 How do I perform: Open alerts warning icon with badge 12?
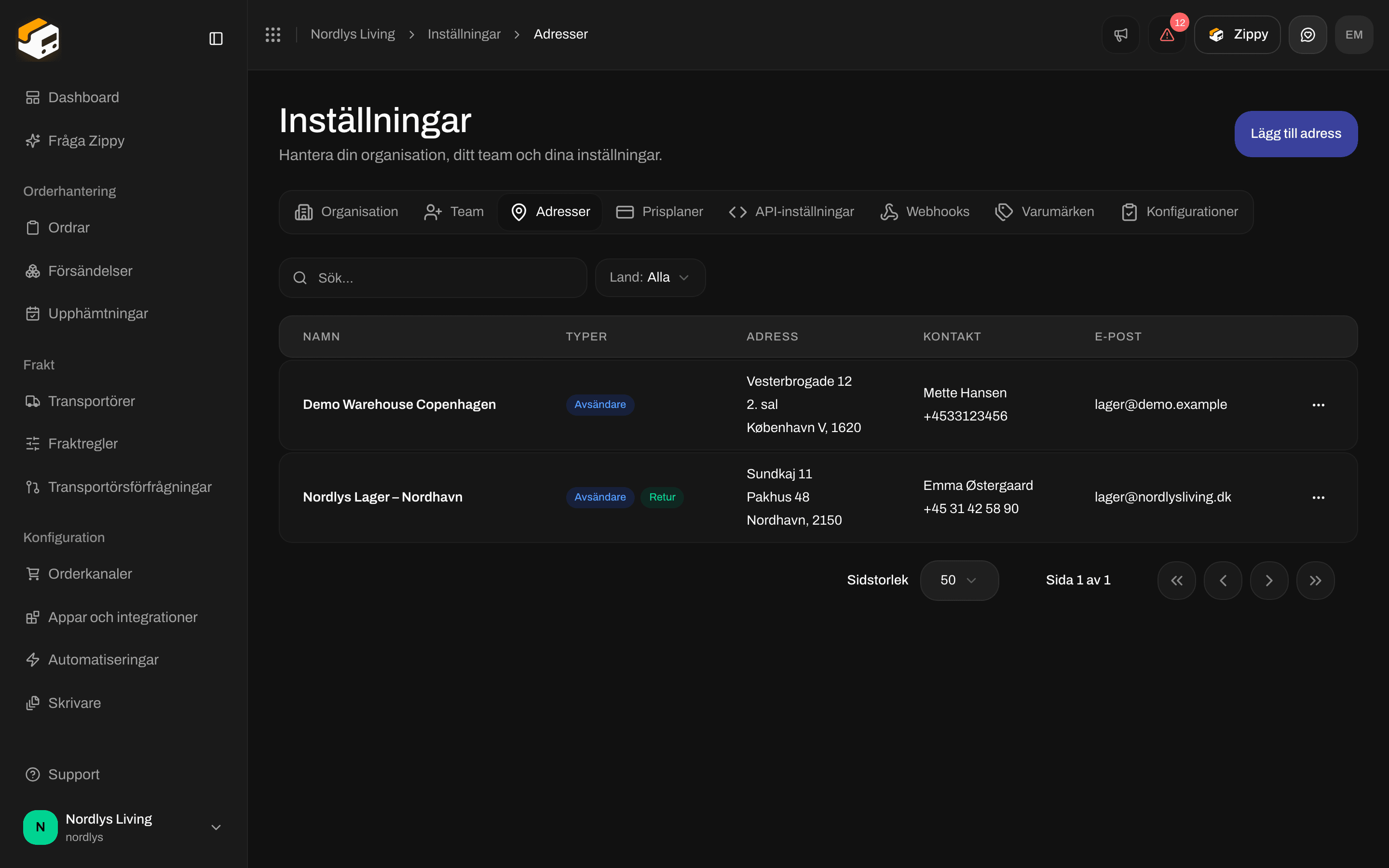1167,34
